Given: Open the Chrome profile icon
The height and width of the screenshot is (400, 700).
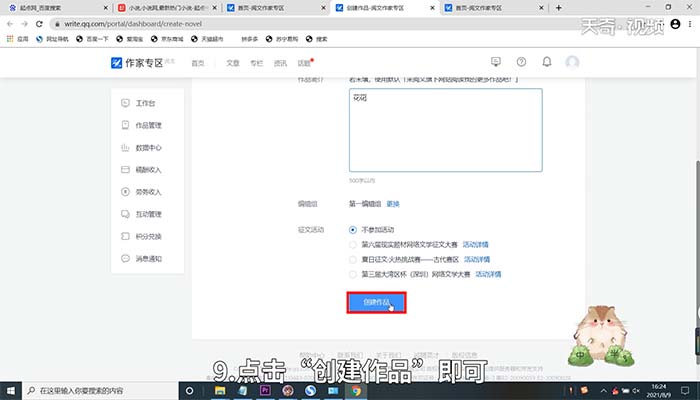Looking at the screenshot, I should point(675,24).
